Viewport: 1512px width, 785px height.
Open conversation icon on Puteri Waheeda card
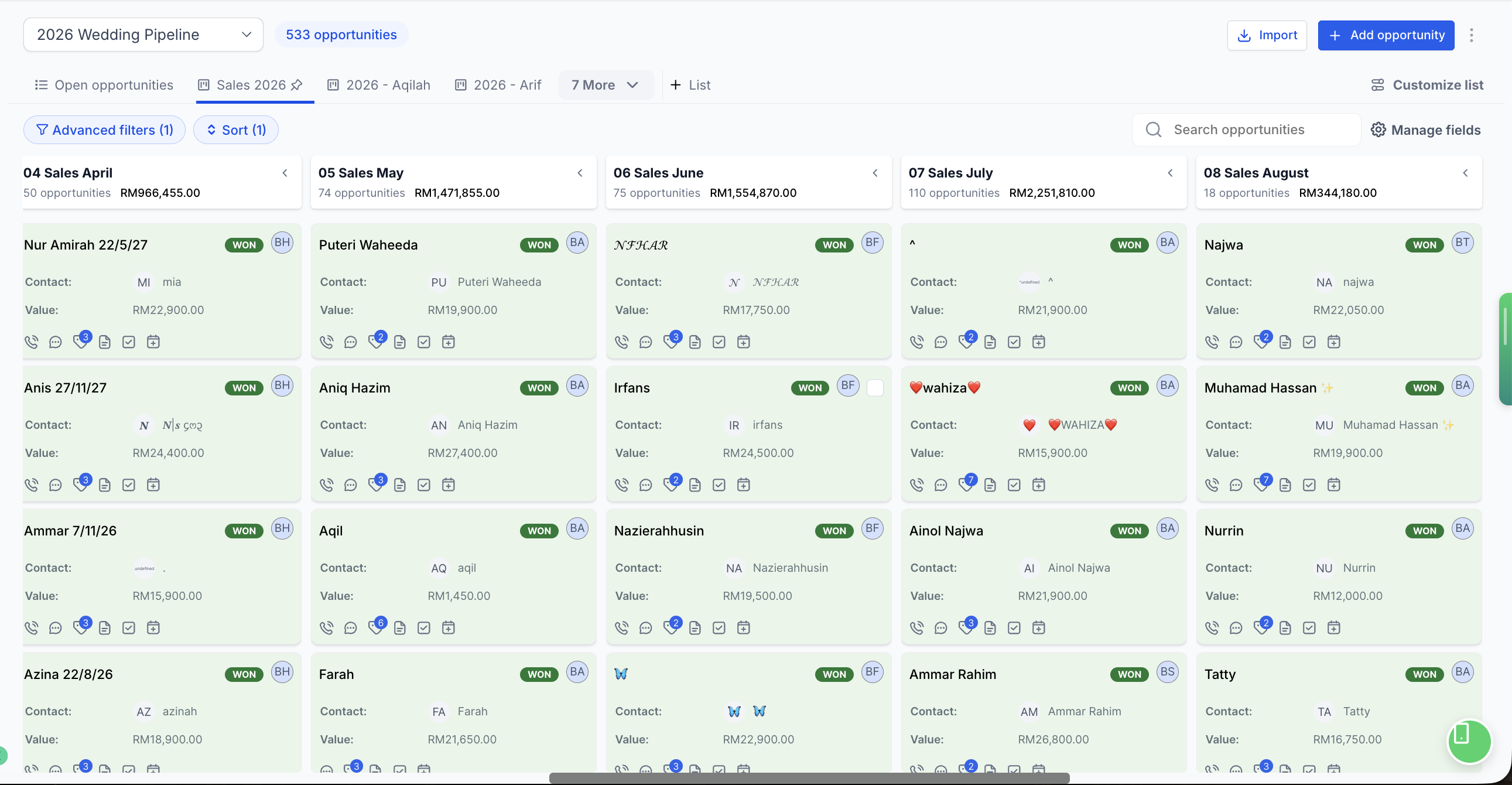tap(350, 342)
